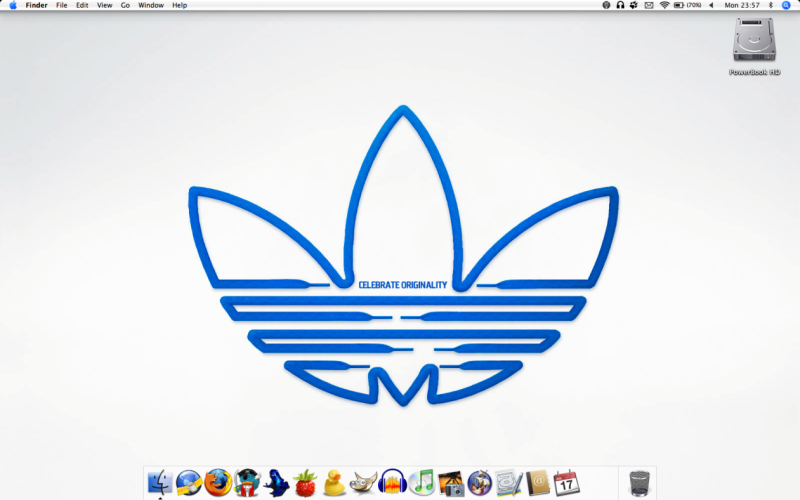Open Finder from the dock
Screen dimensions: 800x500
coord(160,483)
